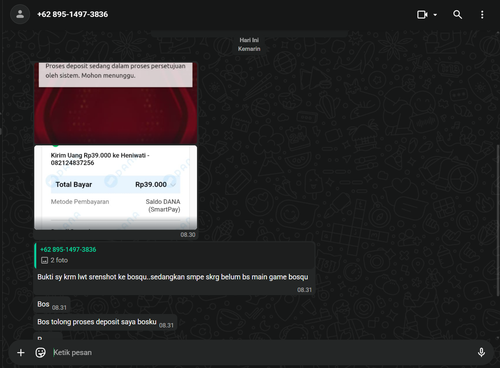Viewport: 500px width, 368px height.
Task: Open the deposit process screenshot image
Action: (x=116, y=103)
